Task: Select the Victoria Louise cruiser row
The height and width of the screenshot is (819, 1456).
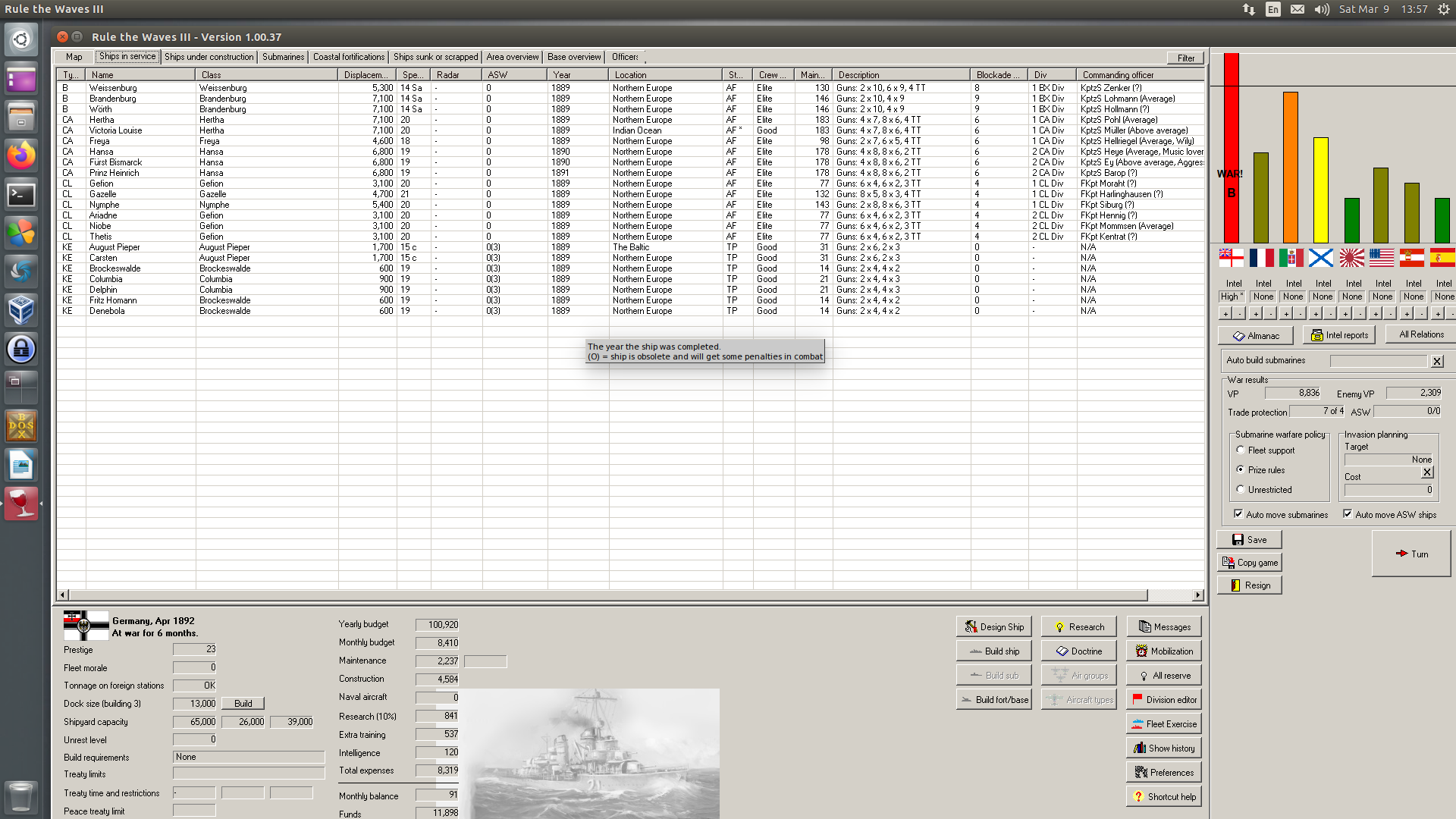Action: [x=630, y=130]
